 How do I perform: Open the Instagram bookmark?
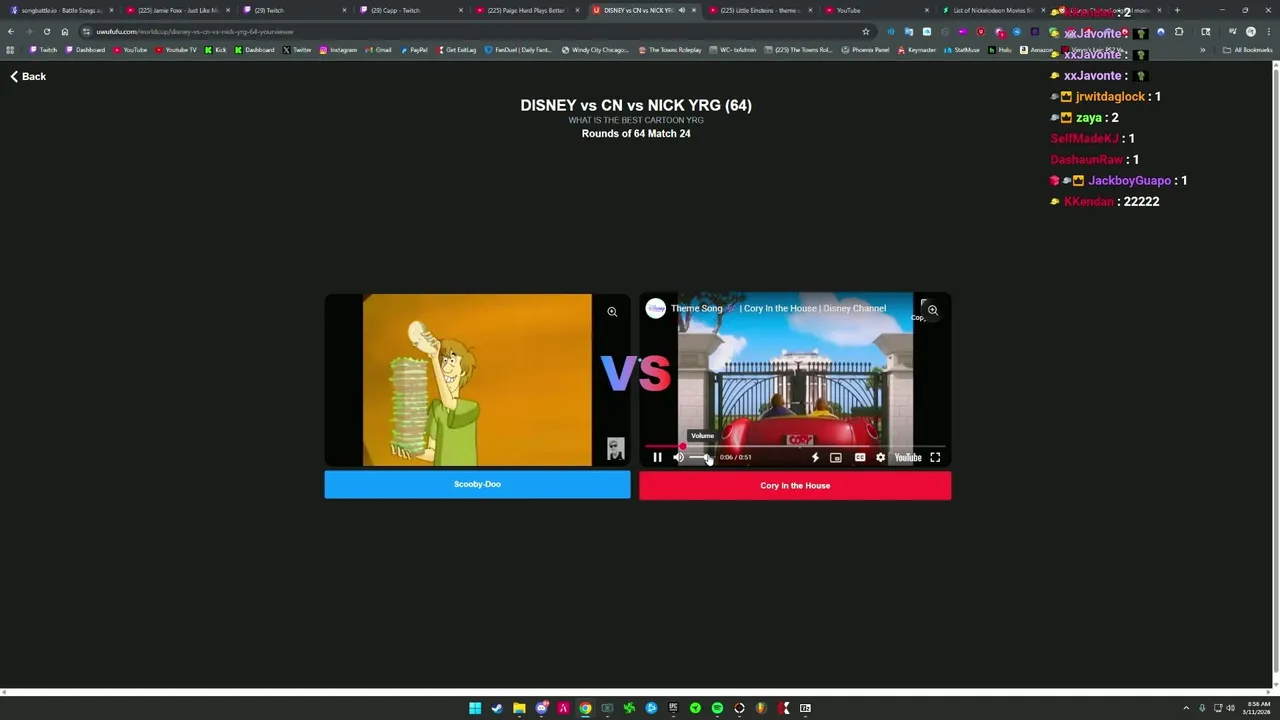pos(338,50)
